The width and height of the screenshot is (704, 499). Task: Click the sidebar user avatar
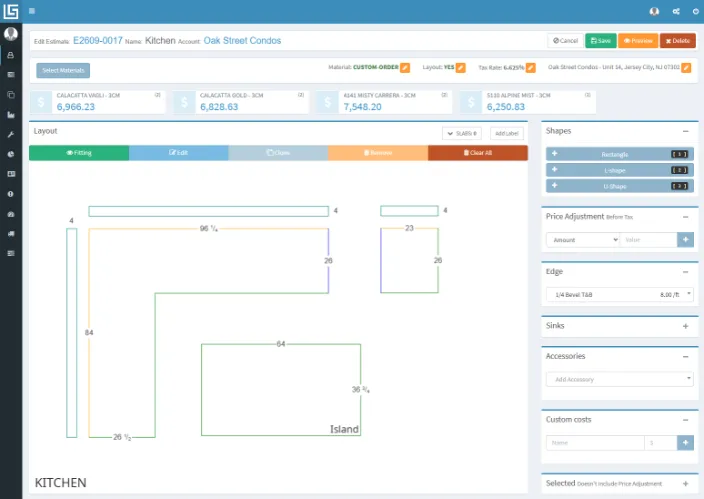11,34
